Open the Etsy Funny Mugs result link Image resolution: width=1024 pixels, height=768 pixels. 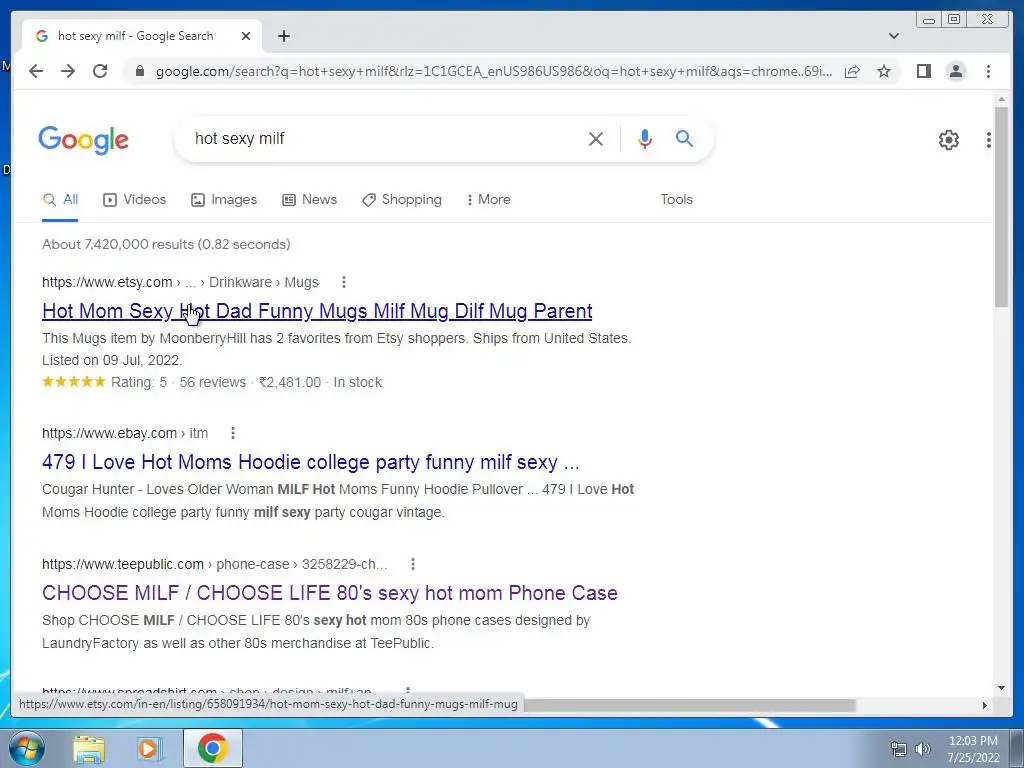pyautogui.click(x=317, y=312)
